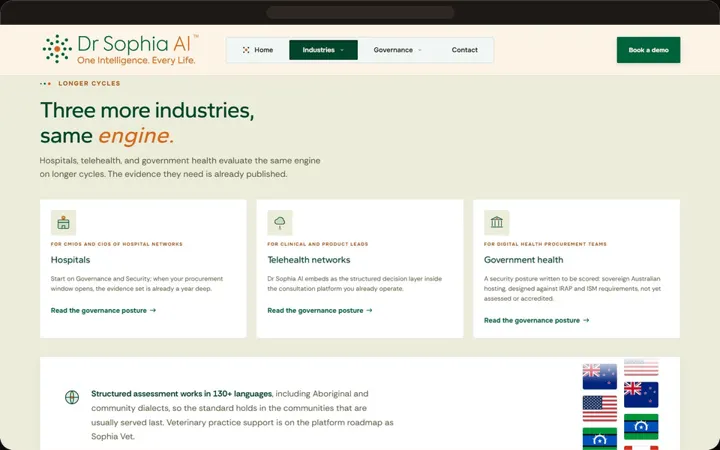Follow the Telehealth networks governance posture link
The image size is (720, 450).
click(x=320, y=310)
